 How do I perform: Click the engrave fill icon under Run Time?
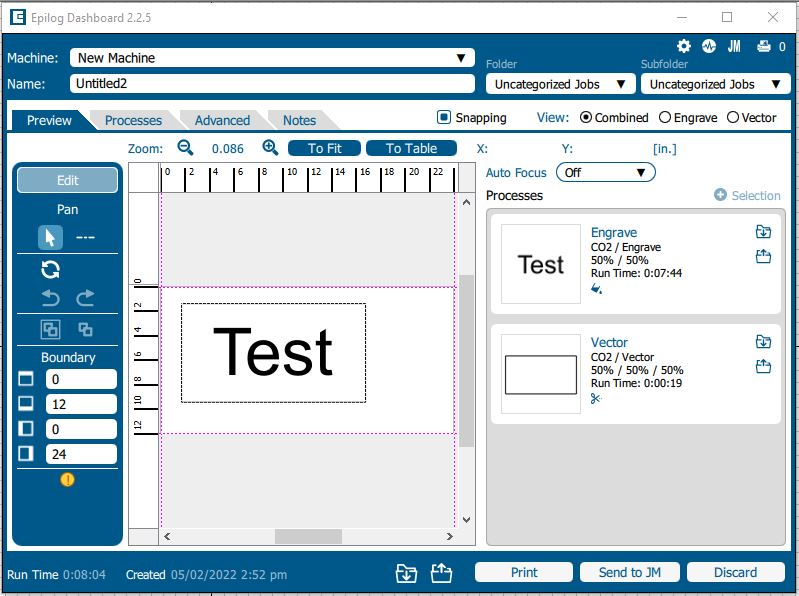click(596, 289)
